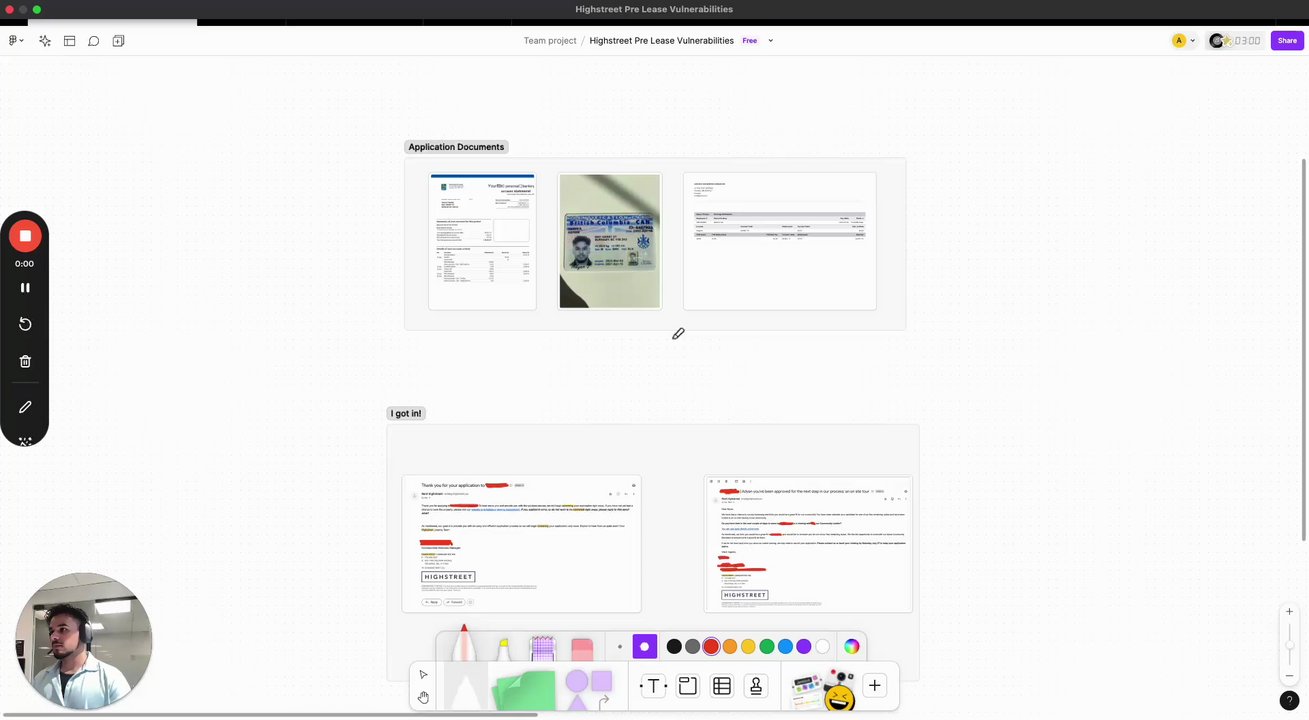Open the comments speech bubble icon

click(x=94, y=41)
